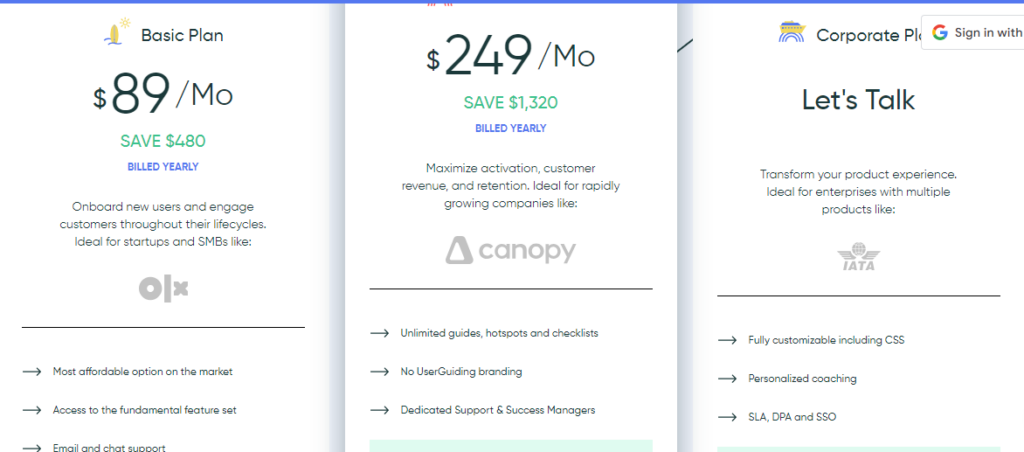Screen dimensions: 1024x452
Task: Click "Unlimited guides, hotspots and checklists" feature
Action: click(x=499, y=333)
